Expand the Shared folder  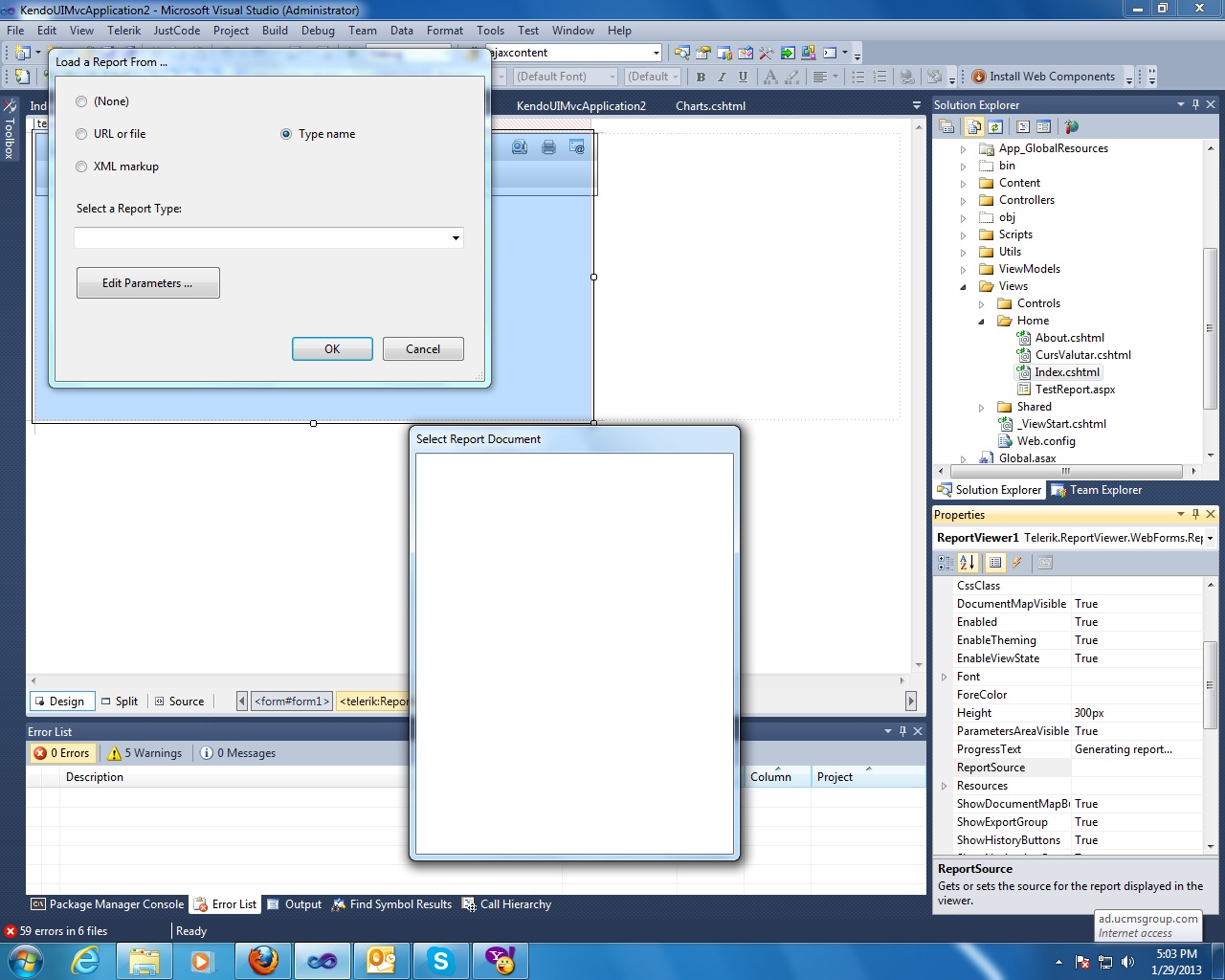(981, 408)
